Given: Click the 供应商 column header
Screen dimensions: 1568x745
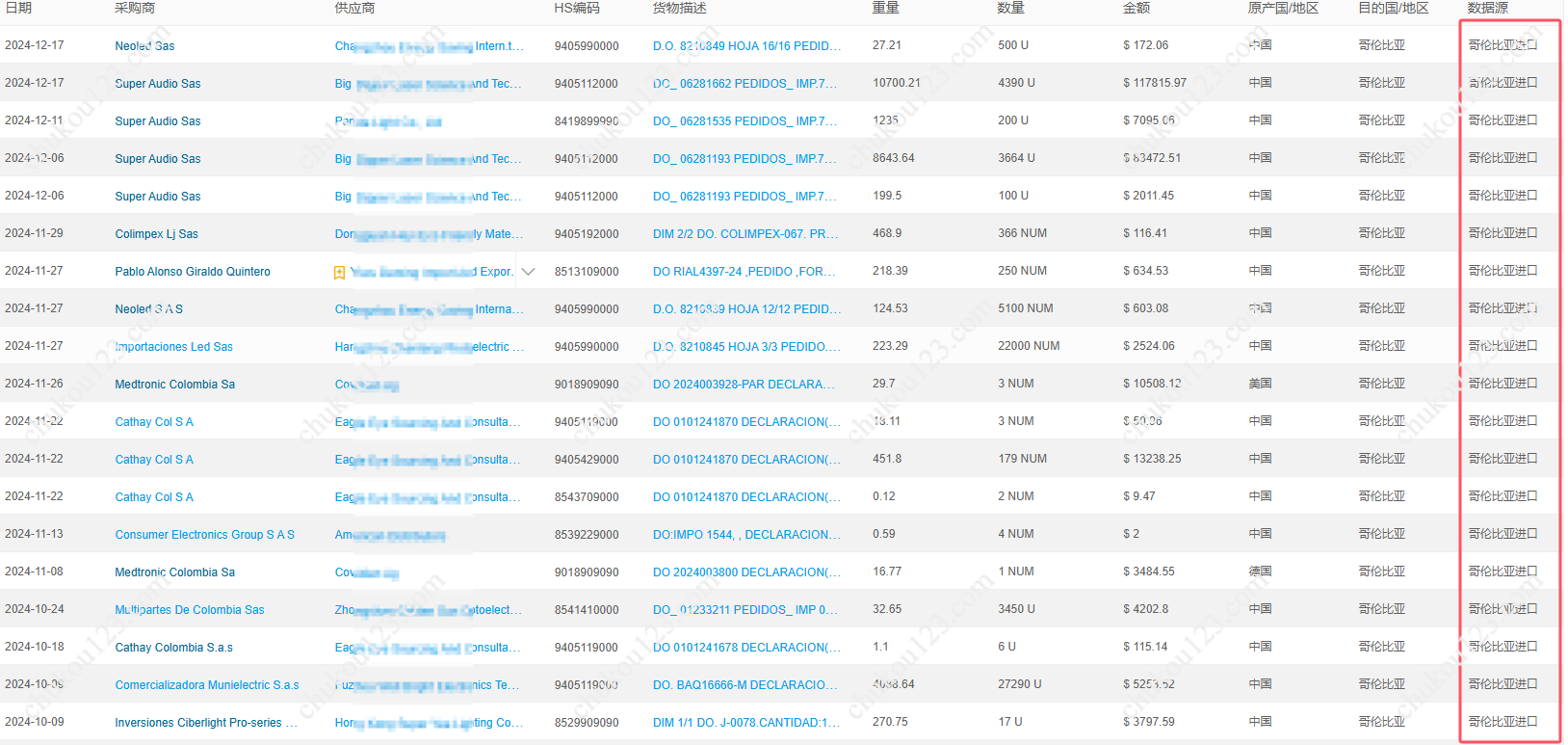Looking at the screenshot, I should coord(354,8).
